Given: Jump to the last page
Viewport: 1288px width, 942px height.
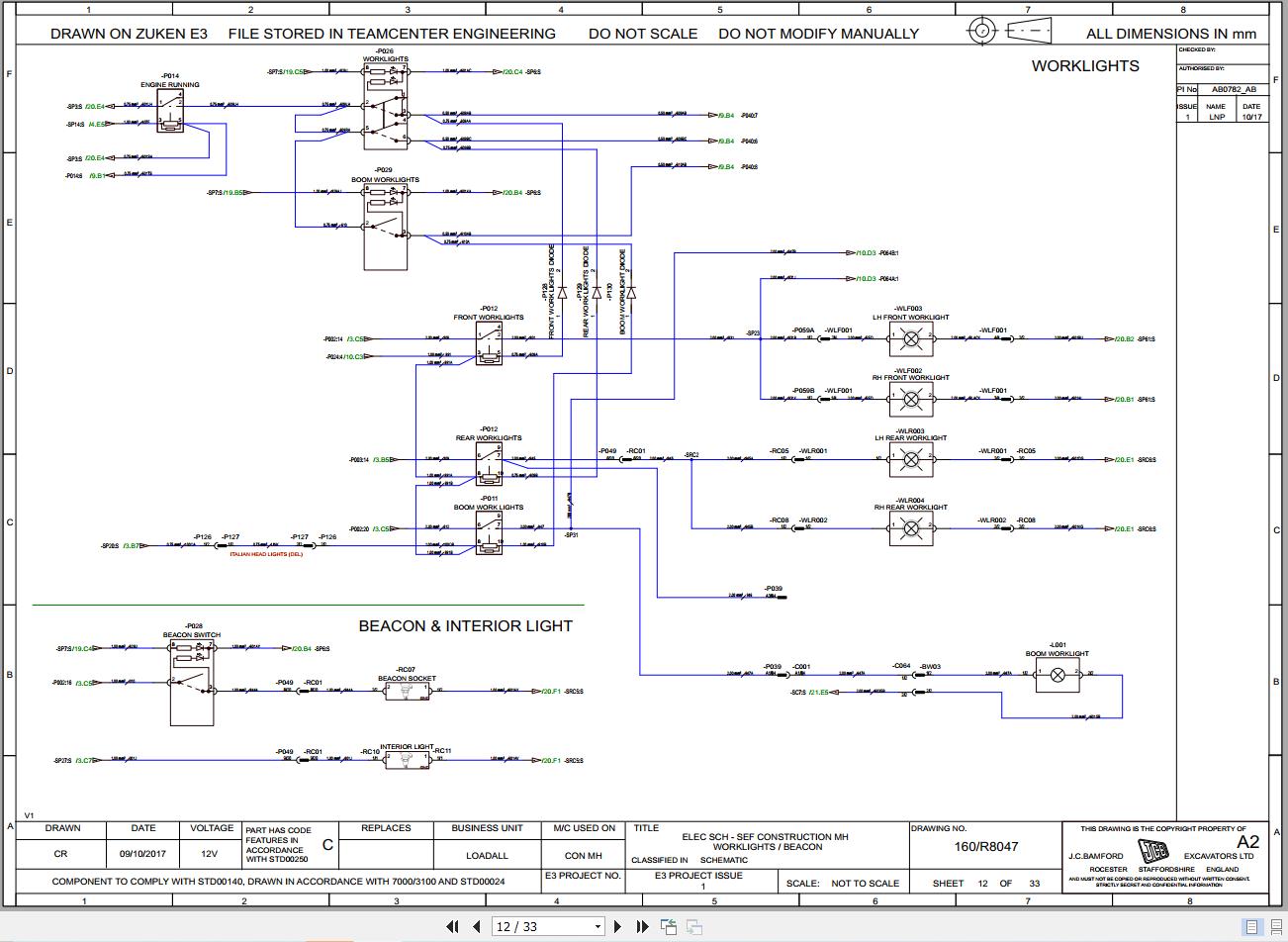Looking at the screenshot, I should 642,926.
